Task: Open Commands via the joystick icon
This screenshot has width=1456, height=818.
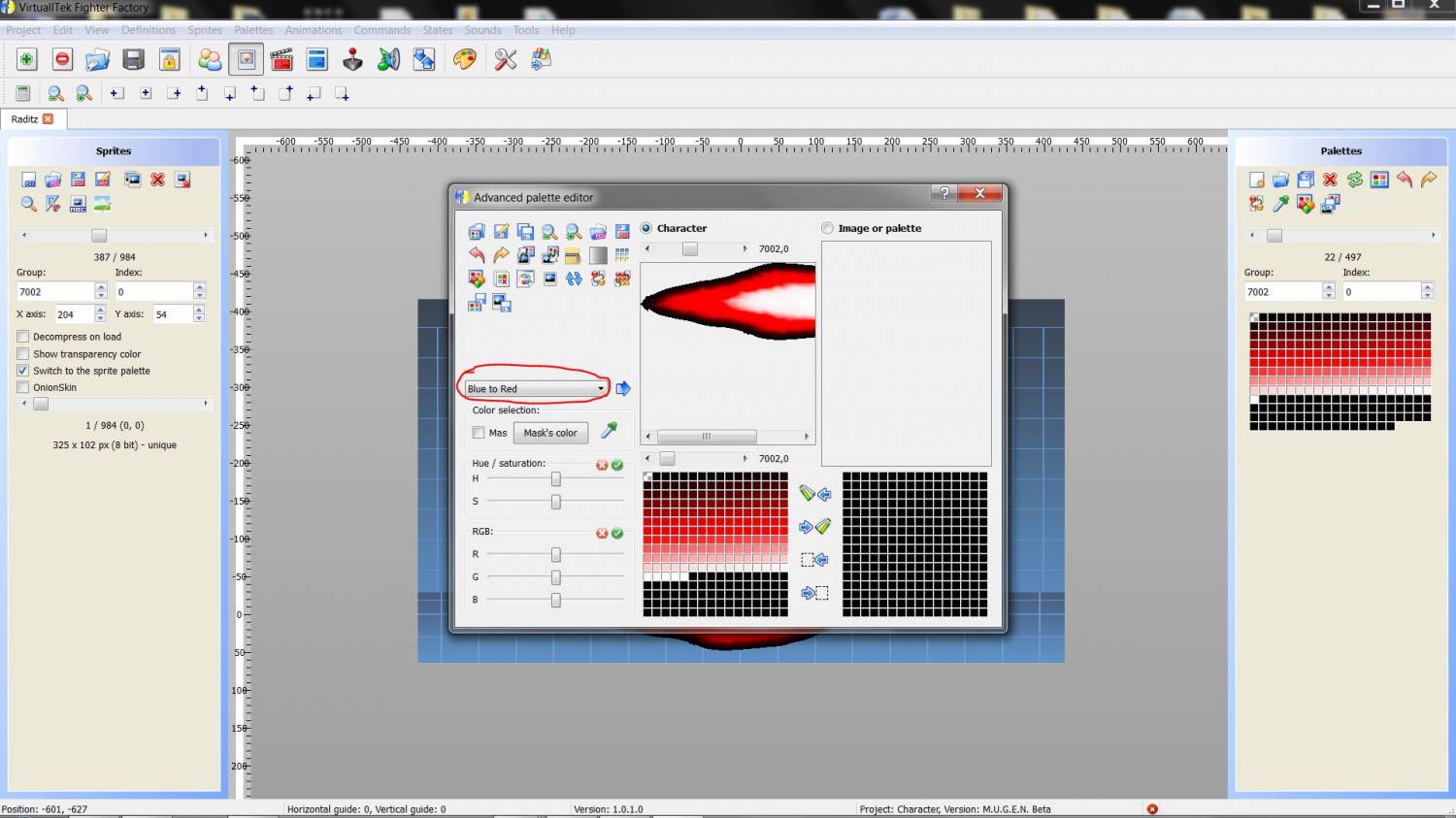Action: point(352,60)
